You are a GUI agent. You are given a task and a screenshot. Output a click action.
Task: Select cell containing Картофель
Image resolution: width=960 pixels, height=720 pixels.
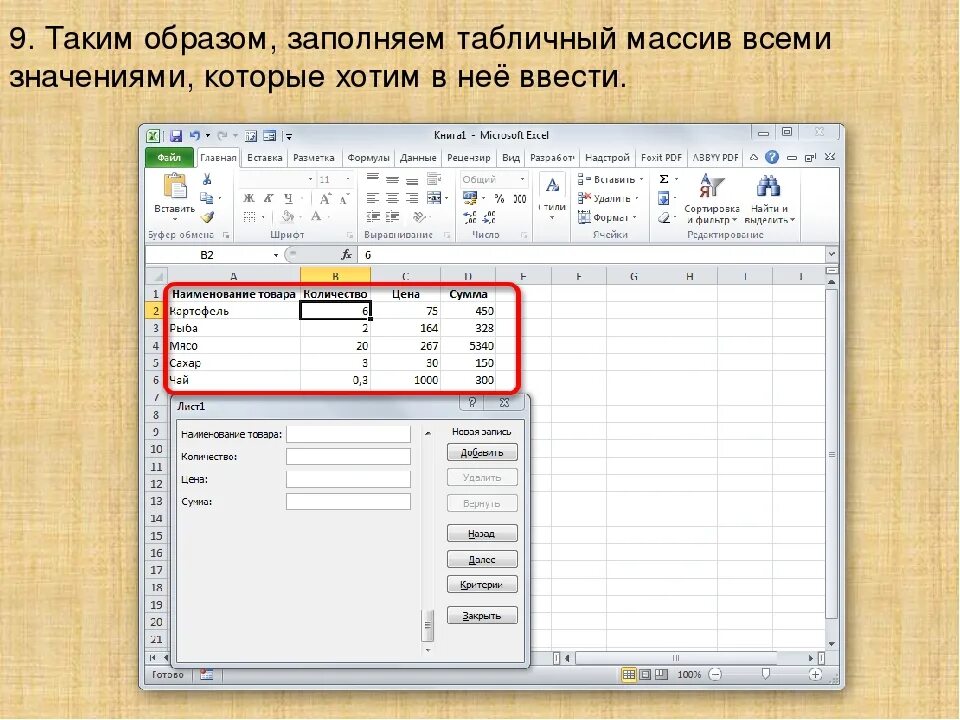point(234,311)
